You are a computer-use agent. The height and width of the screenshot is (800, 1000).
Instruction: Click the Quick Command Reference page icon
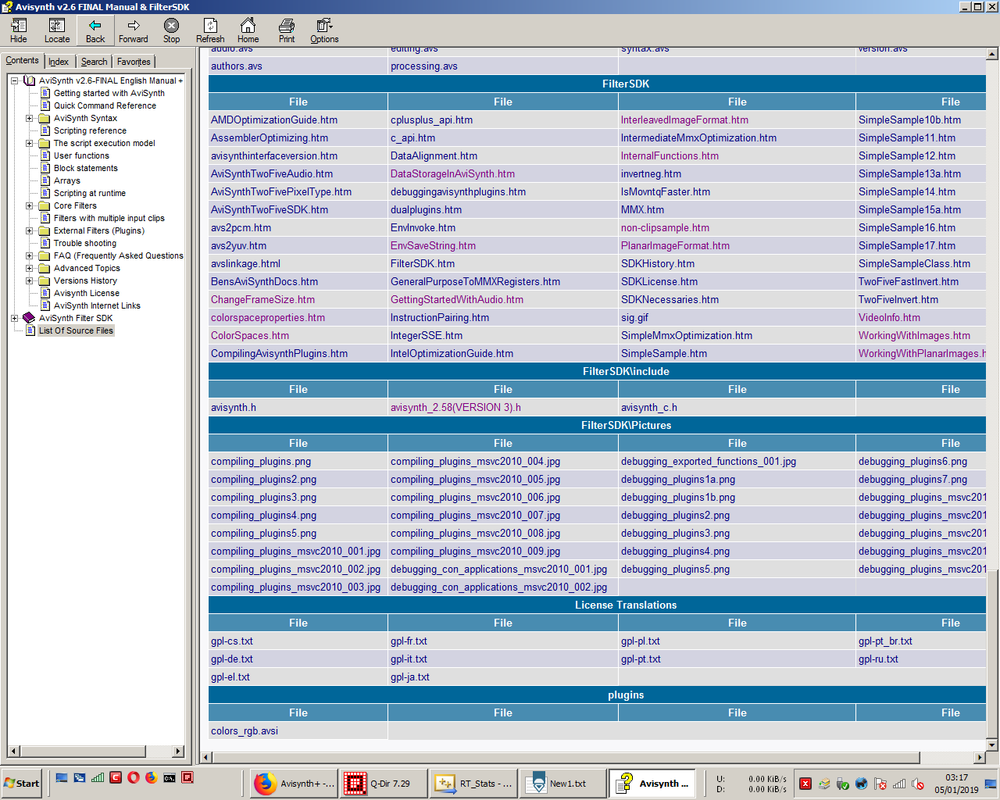point(45,105)
